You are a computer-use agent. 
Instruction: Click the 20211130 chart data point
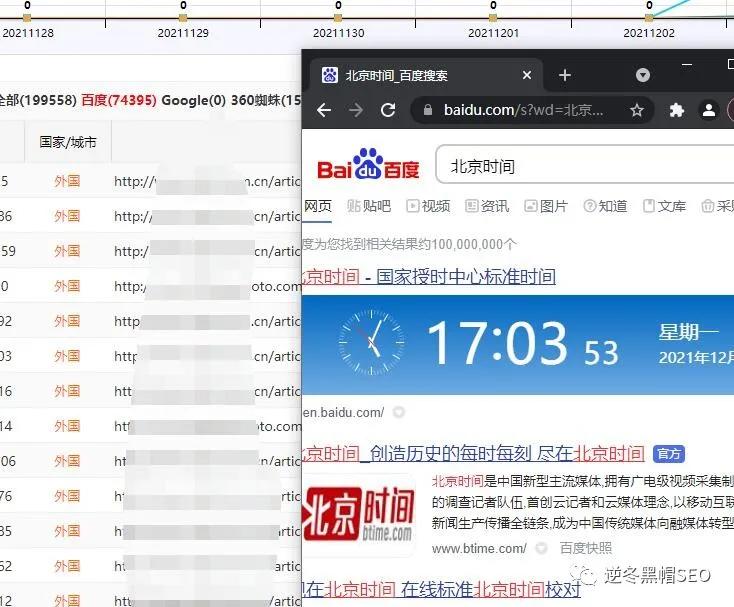(338, 18)
